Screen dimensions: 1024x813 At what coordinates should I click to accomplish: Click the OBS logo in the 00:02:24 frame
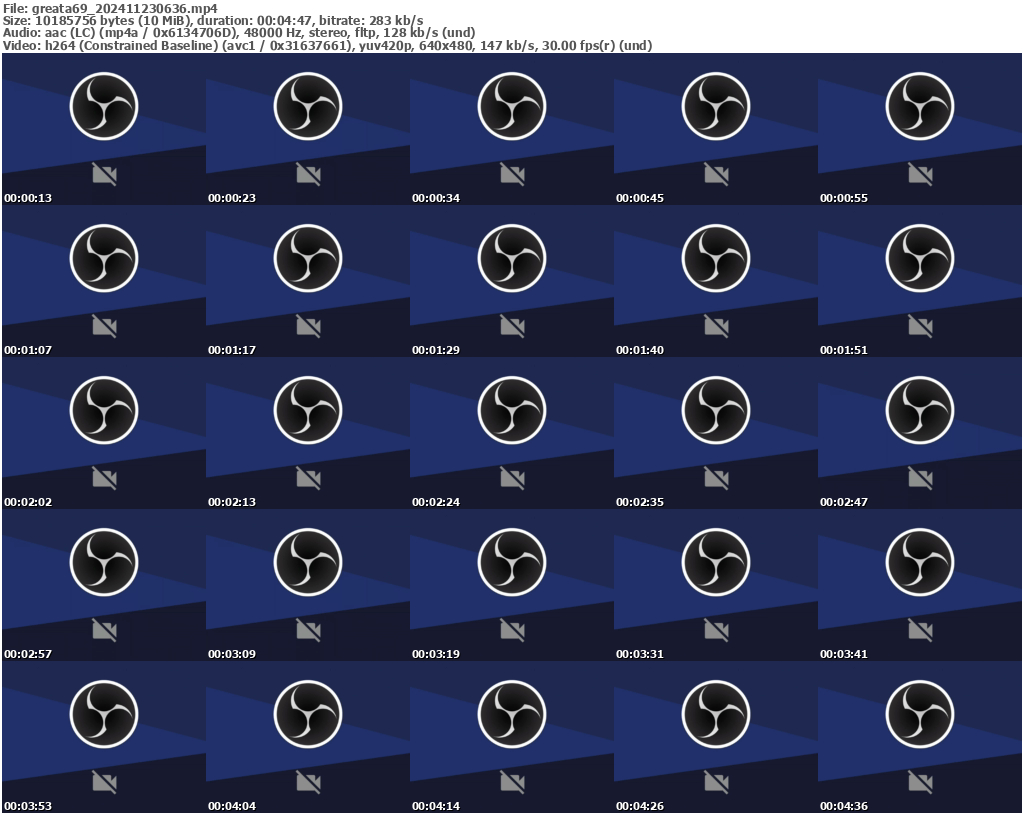tap(512, 410)
